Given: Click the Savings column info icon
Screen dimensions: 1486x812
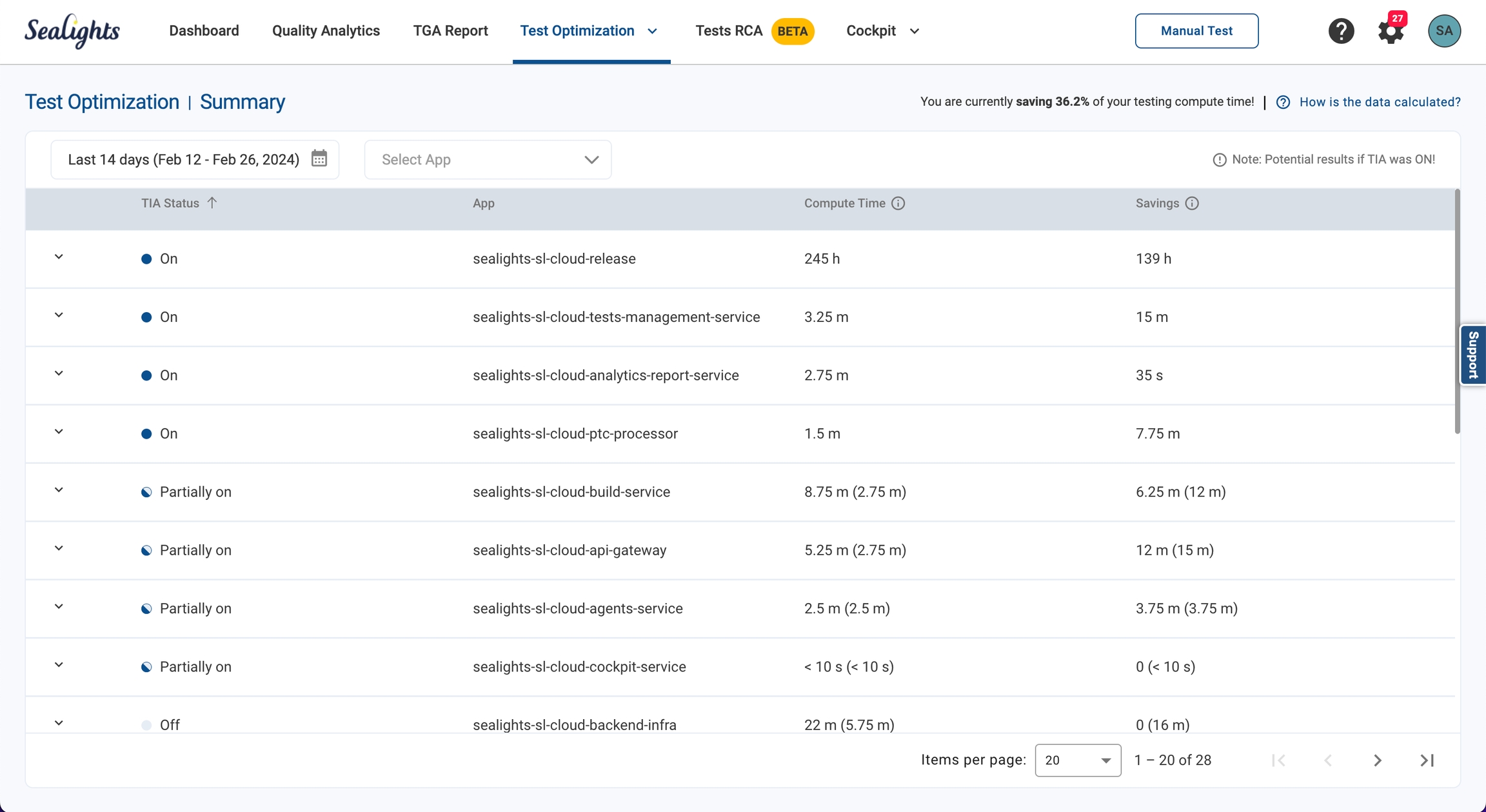Looking at the screenshot, I should pos(1192,203).
